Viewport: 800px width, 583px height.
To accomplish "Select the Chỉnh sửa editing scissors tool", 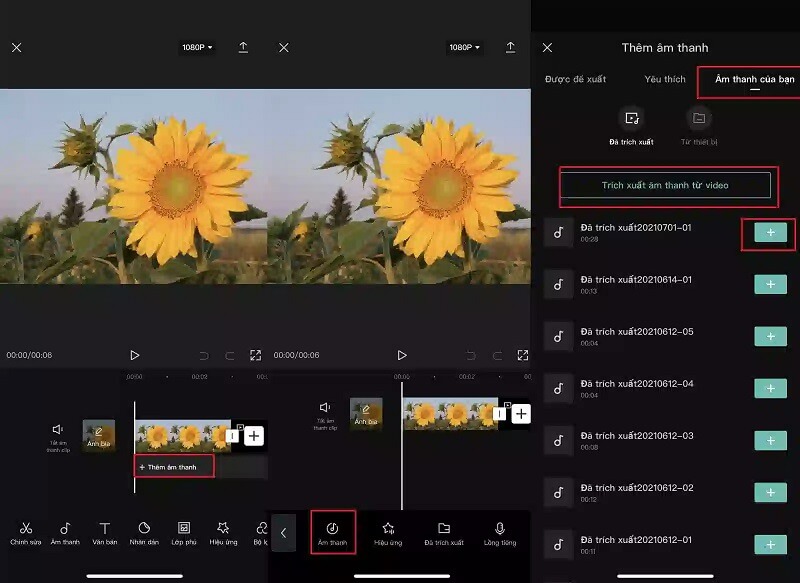I will [x=26, y=527].
